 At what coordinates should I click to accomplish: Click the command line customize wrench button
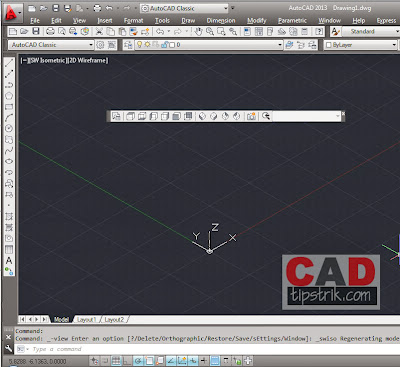pos(9,349)
